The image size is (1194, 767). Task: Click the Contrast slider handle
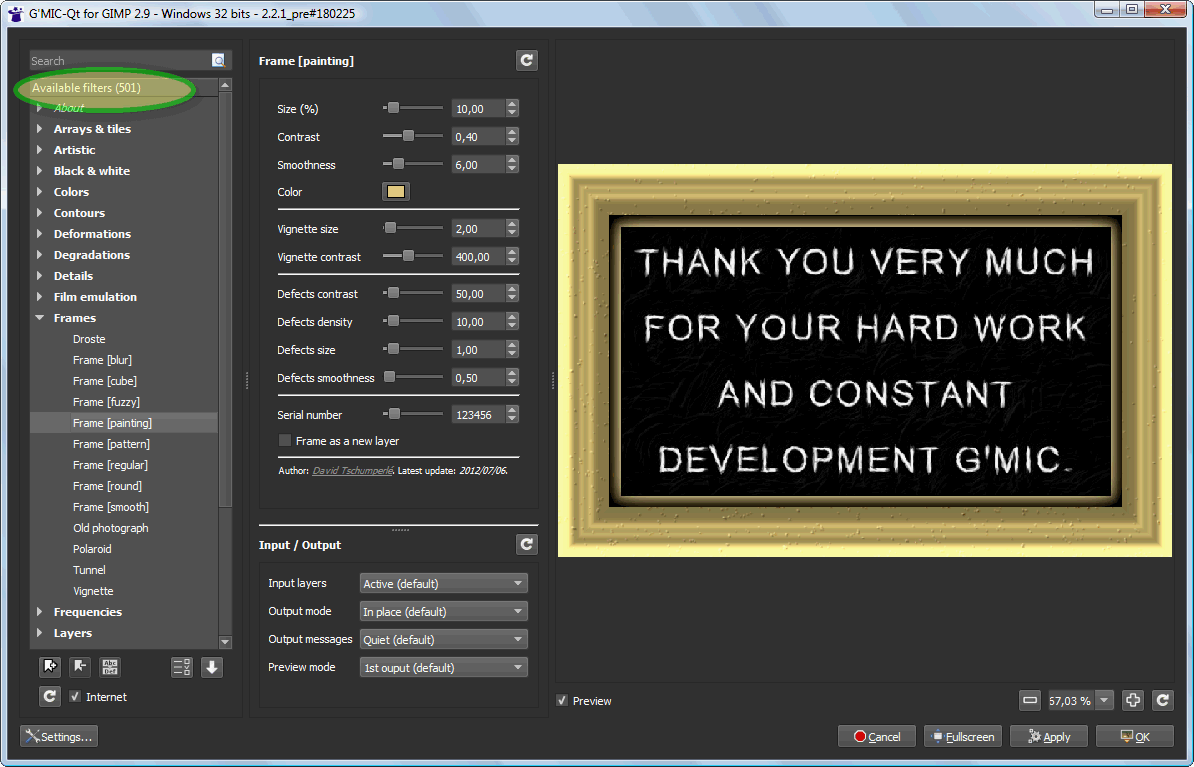408,136
